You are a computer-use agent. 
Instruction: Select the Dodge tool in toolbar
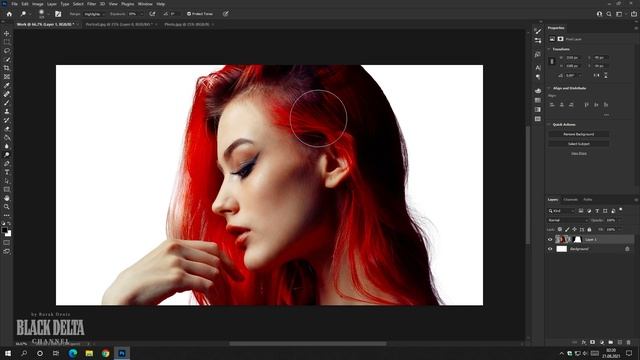[7, 155]
